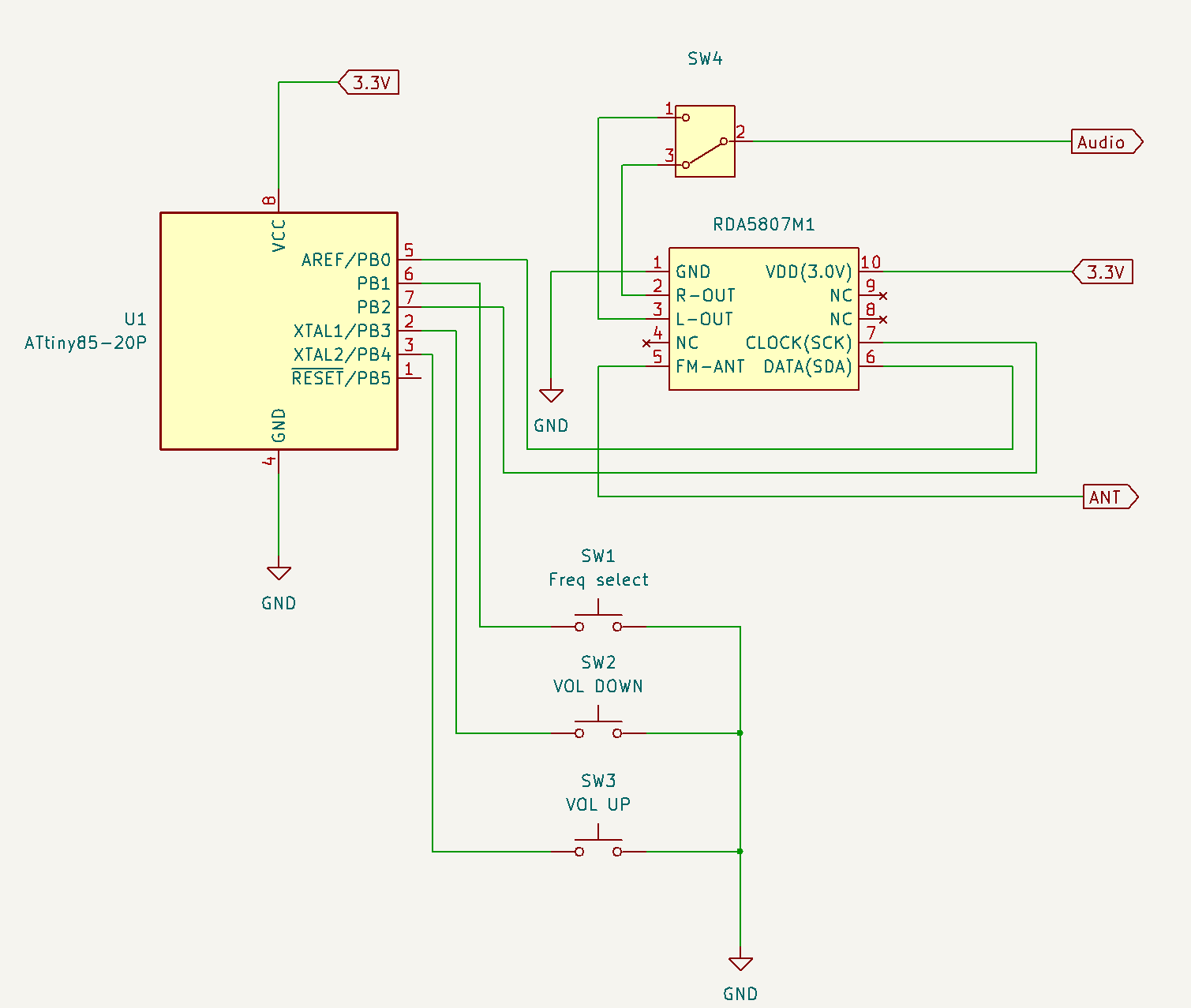Screen dimensions: 1191x1008
Task: Click the GND text below the pushbutton ground symbol
Action: (740, 994)
